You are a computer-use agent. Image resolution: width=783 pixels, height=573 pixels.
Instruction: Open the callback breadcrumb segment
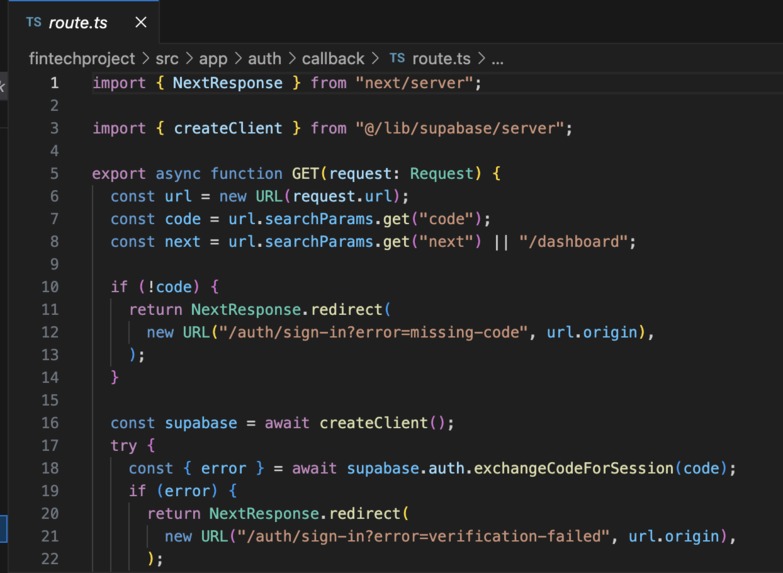(x=333, y=59)
